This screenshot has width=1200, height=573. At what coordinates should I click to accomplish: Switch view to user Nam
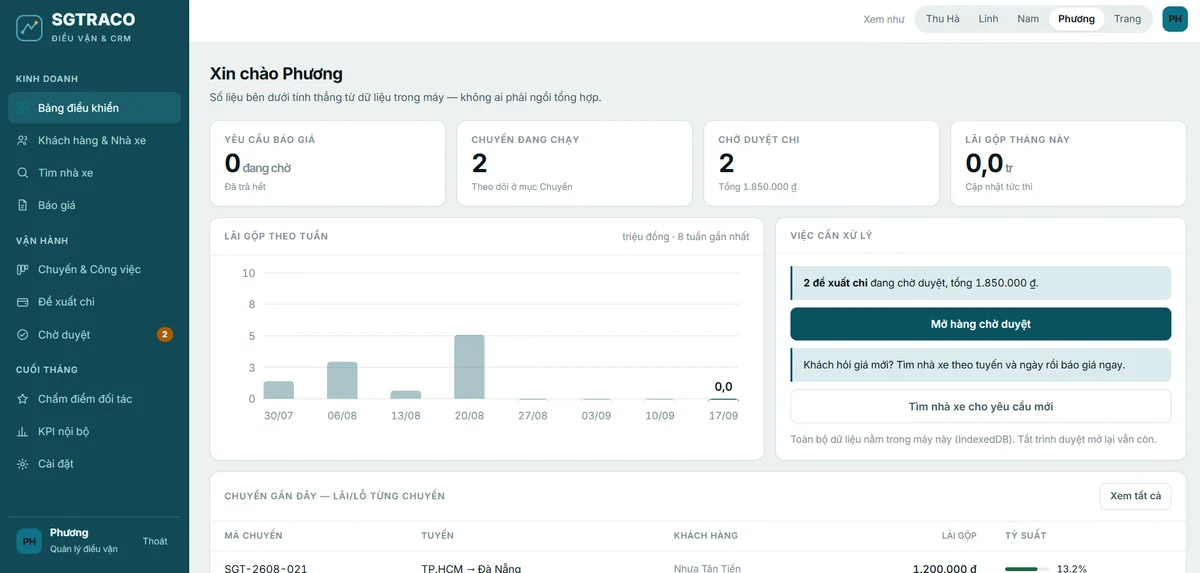click(x=1028, y=19)
